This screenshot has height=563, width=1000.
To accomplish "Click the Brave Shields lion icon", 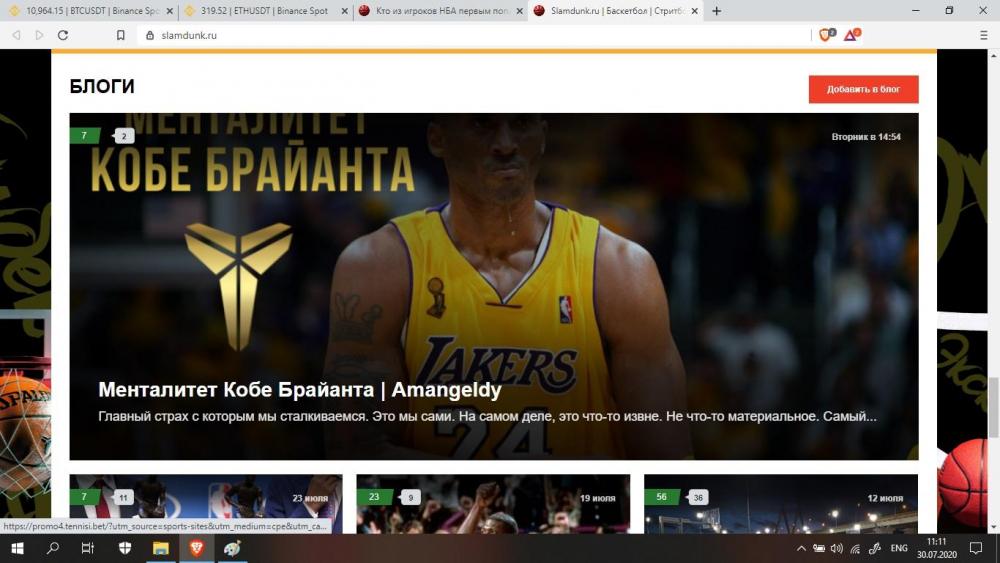I will click(826, 35).
